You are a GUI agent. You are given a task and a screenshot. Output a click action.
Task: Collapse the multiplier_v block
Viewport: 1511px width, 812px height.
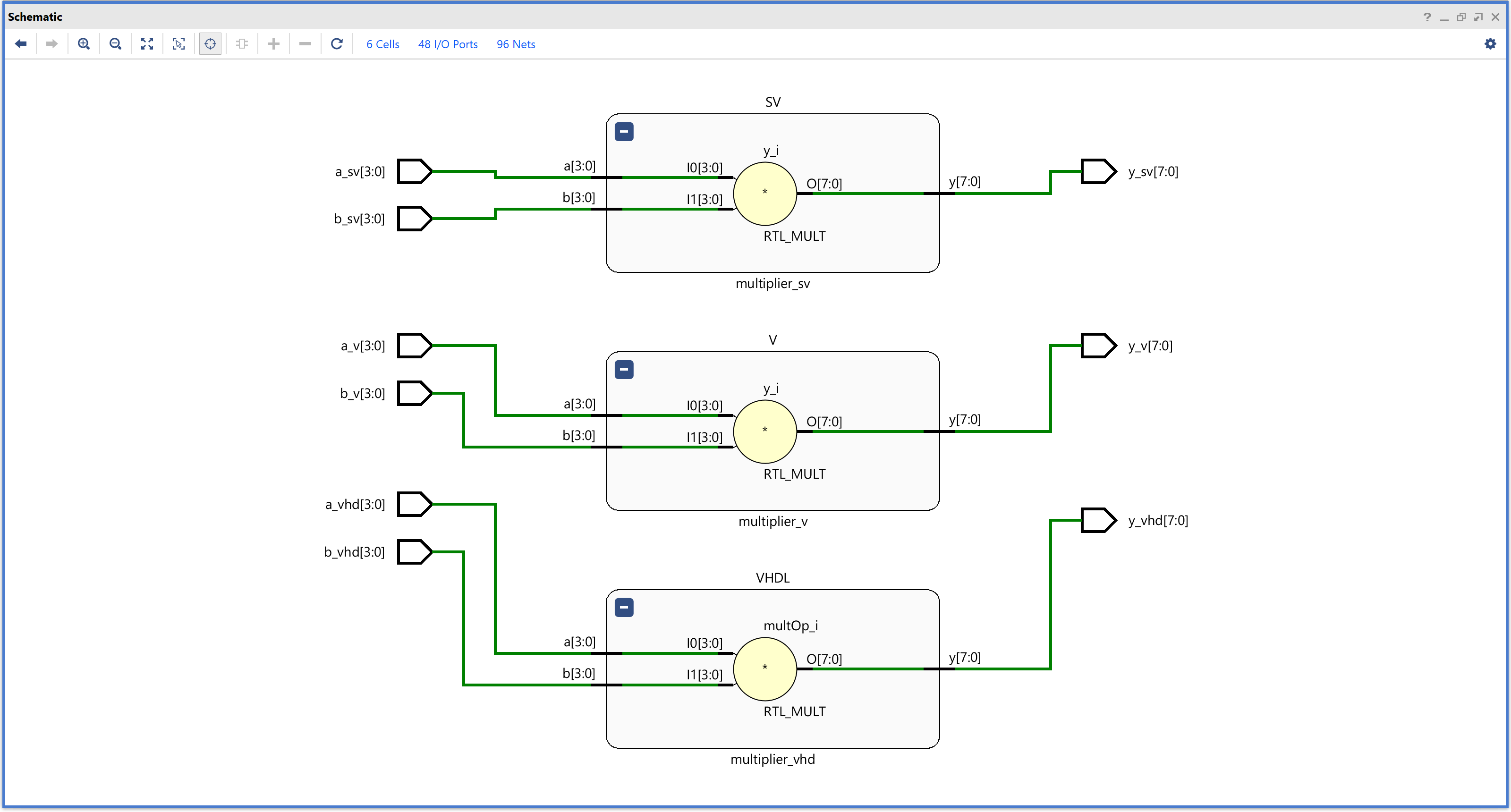tap(624, 369)
